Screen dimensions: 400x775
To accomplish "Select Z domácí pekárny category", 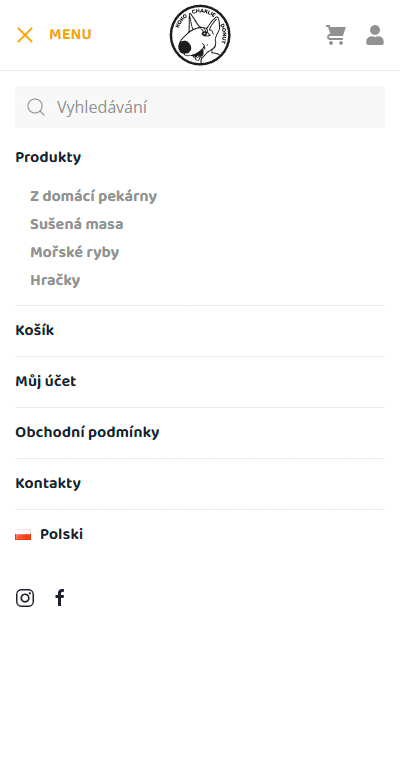I will 93,196.
